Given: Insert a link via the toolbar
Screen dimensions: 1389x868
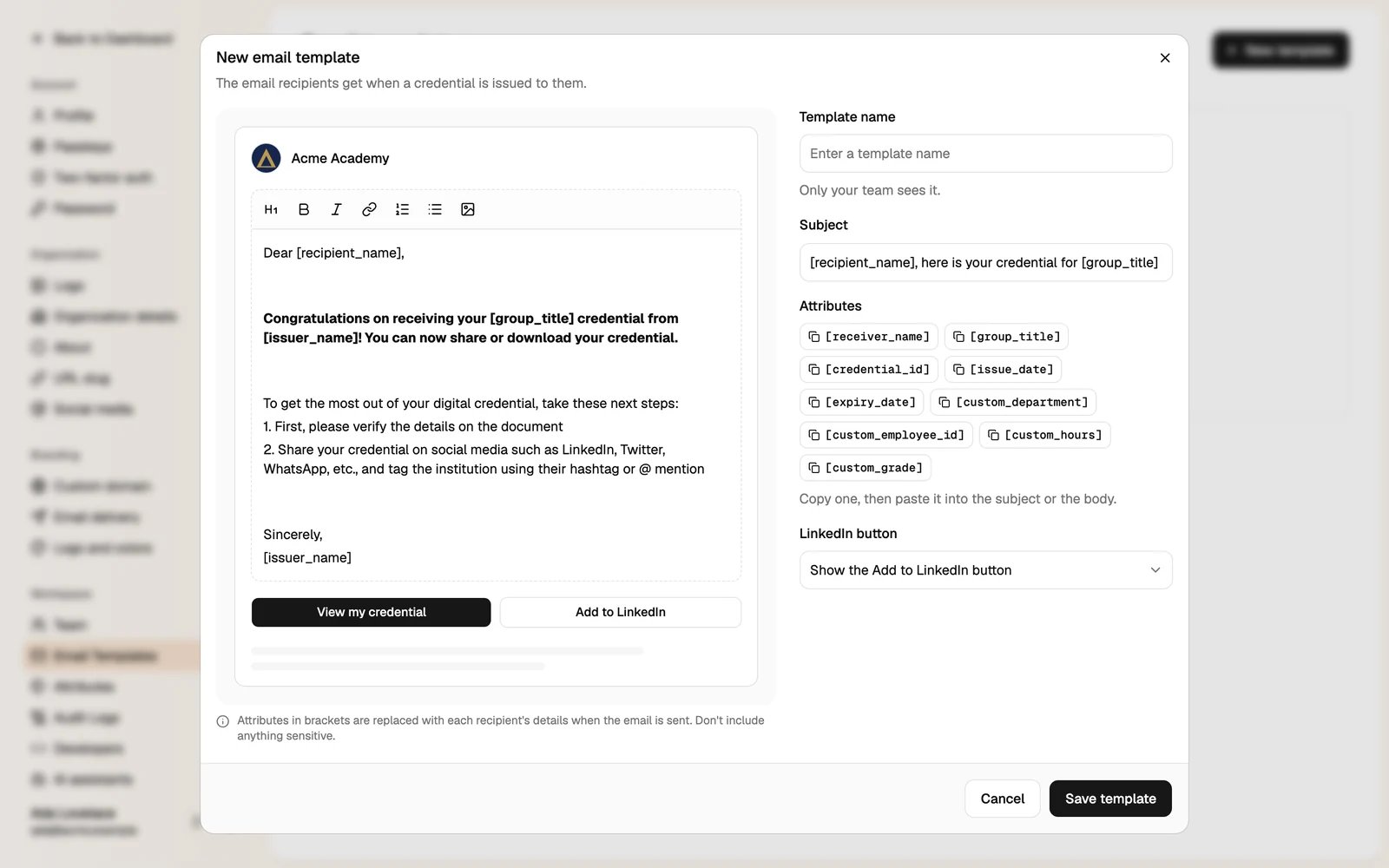Looking at the screenshot, I should [x=369, y=209].
